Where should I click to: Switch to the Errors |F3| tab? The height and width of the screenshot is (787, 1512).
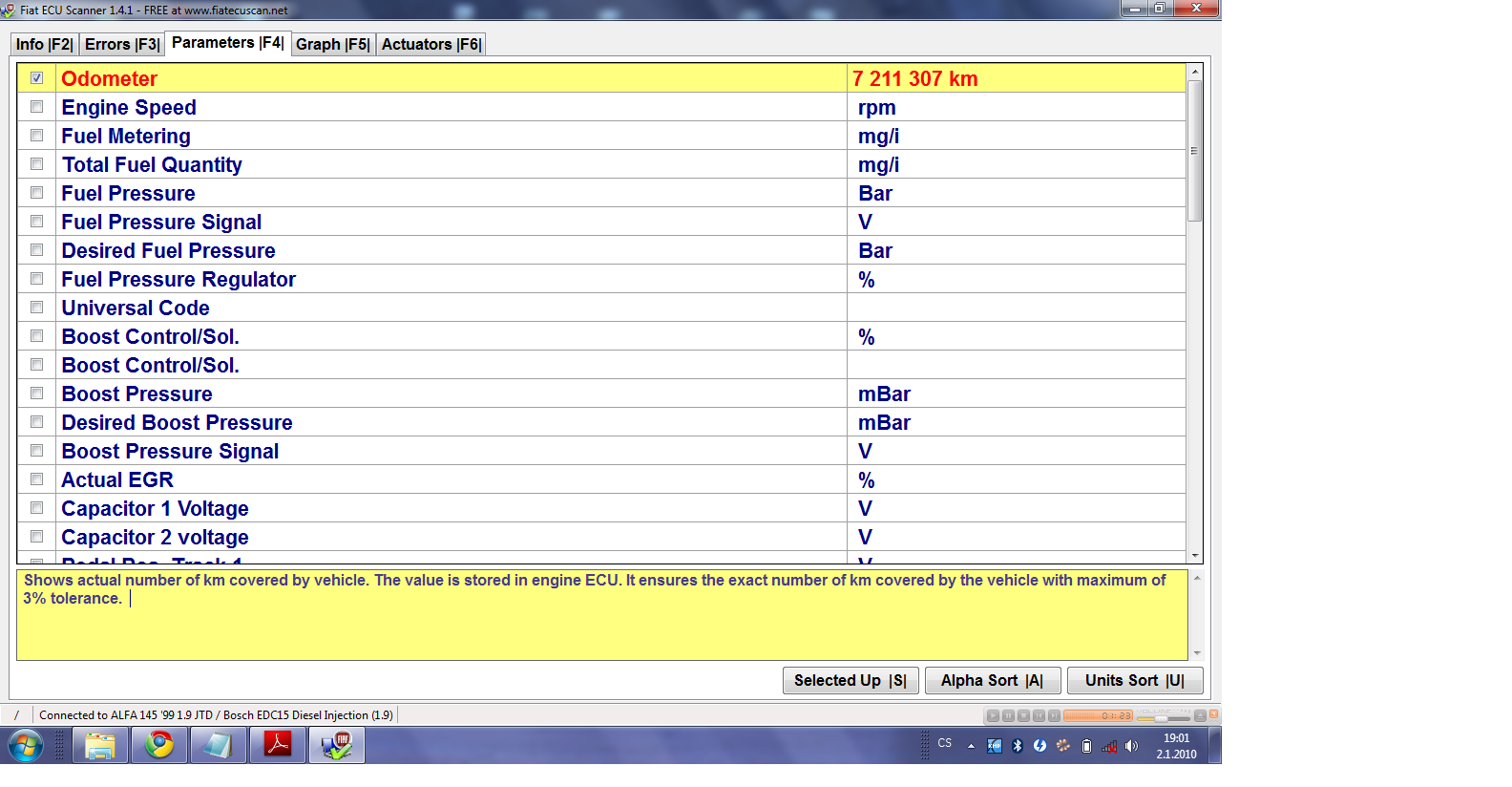click(121, 44)
